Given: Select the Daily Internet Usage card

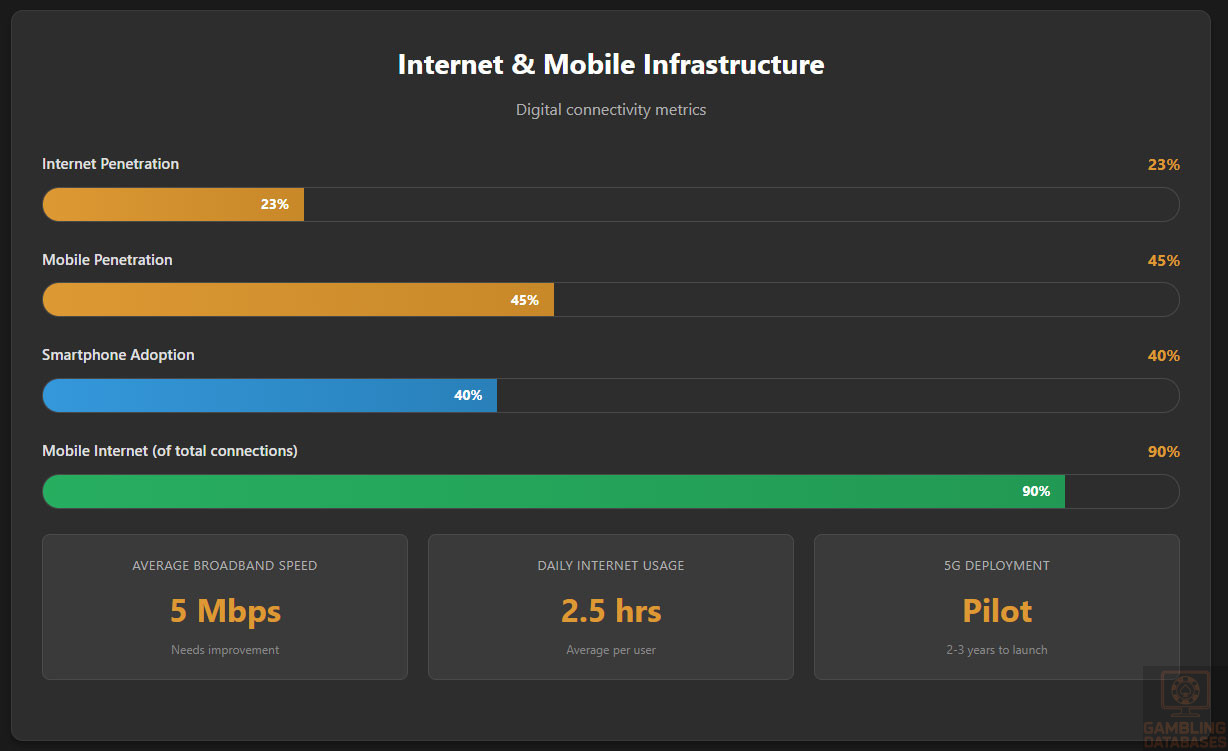Looking at the screenshot, I should tap(611, 607).
